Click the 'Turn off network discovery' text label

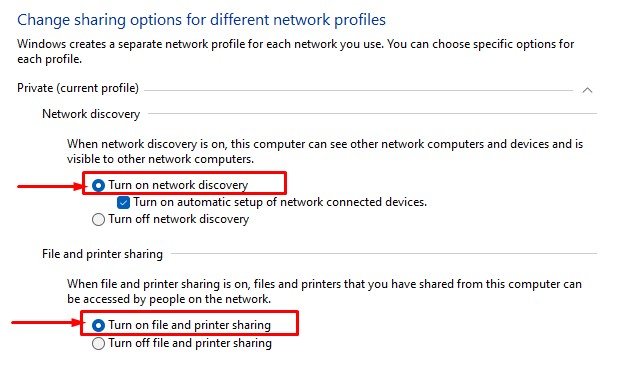tap(179, 219)
